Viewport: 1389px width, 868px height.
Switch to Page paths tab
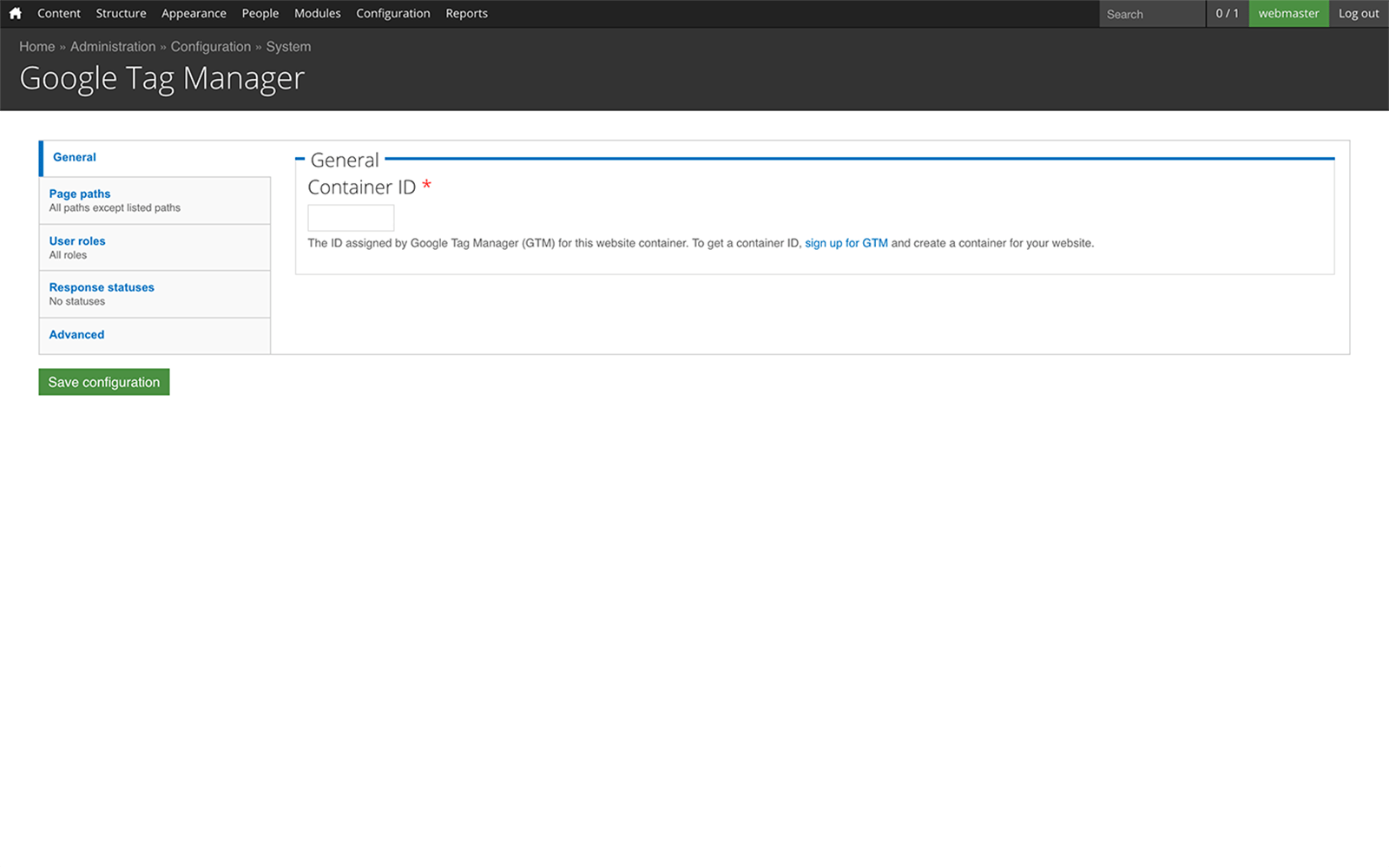[x=155, y=201]
